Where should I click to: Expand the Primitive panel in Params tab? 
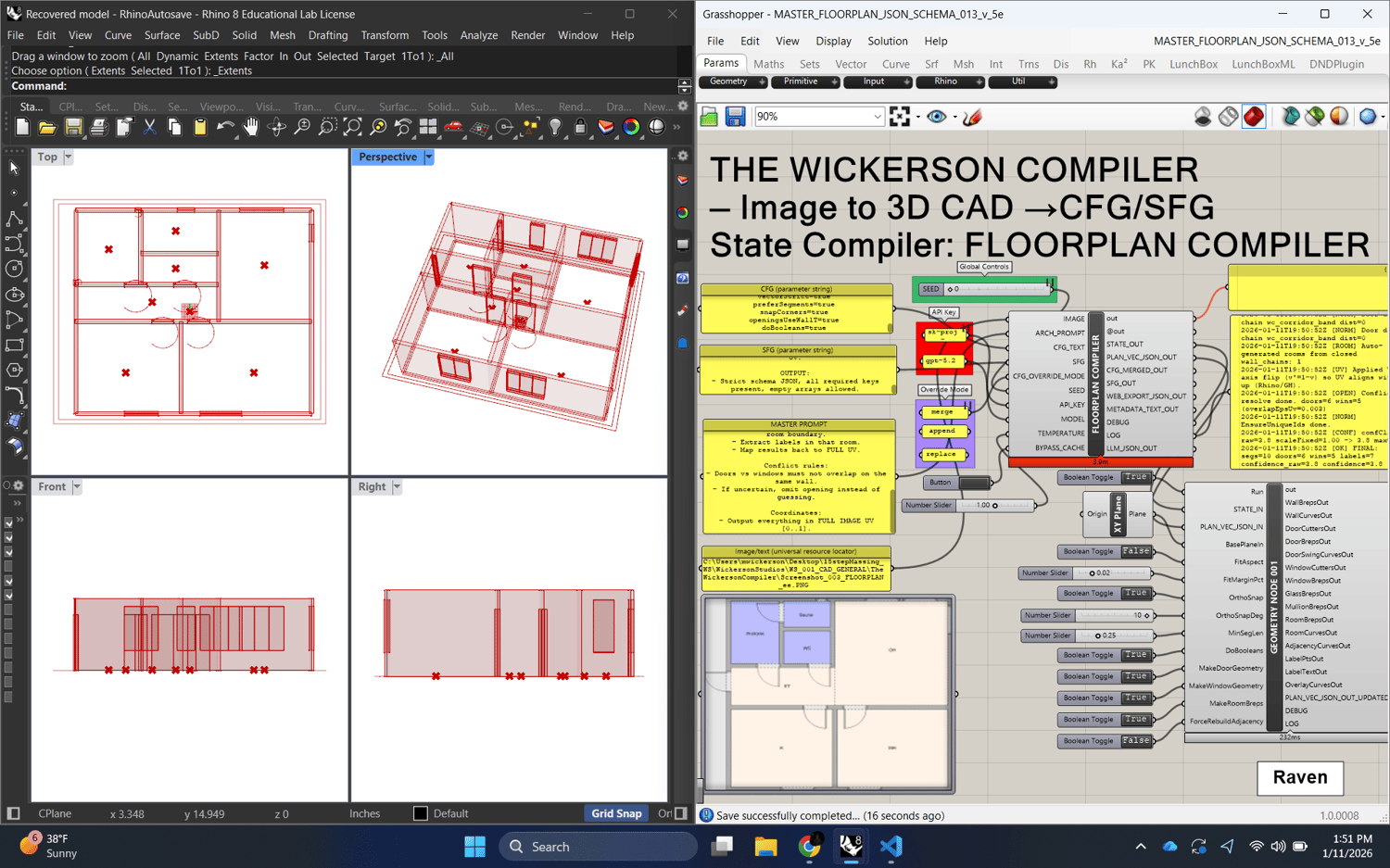805,82
